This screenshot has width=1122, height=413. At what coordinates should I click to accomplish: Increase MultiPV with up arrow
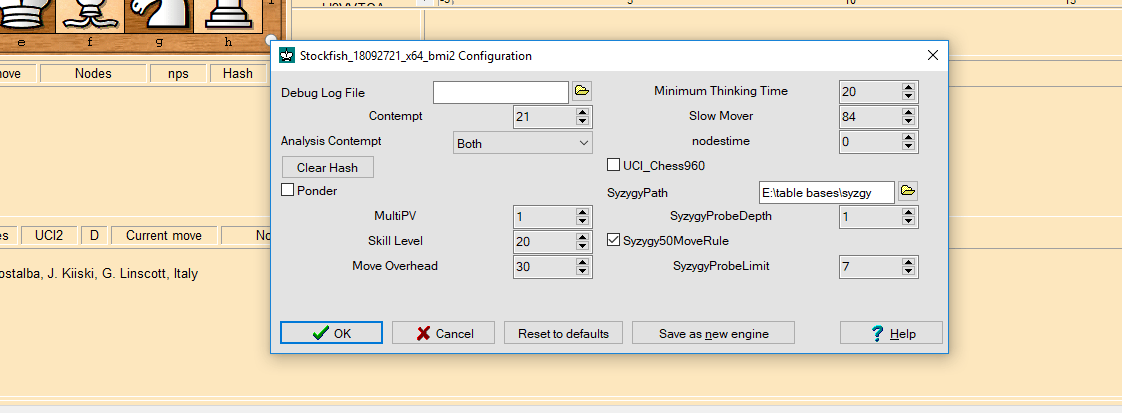582,211
